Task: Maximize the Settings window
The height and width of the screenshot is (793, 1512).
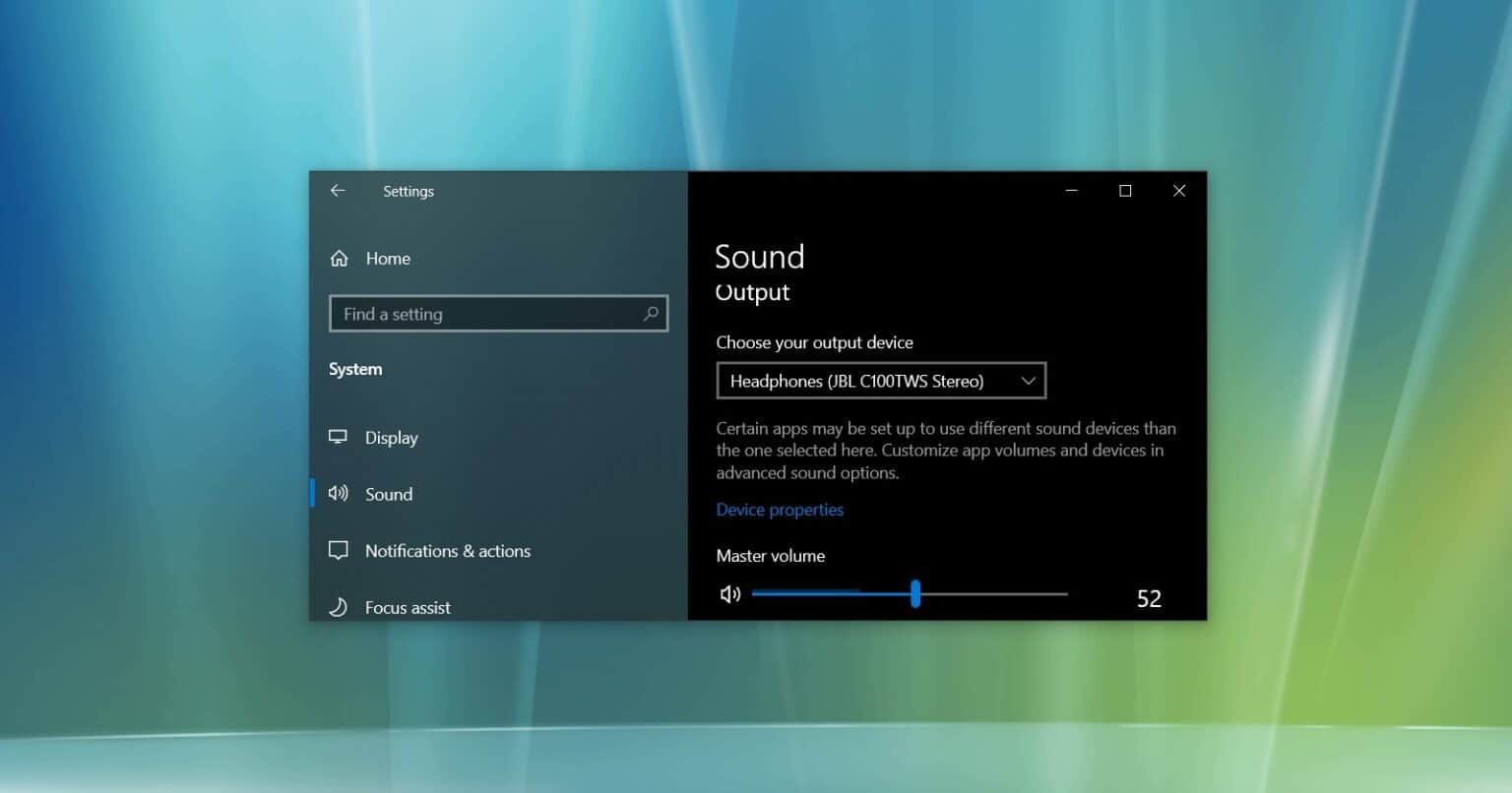Action: click(1125, 191)
